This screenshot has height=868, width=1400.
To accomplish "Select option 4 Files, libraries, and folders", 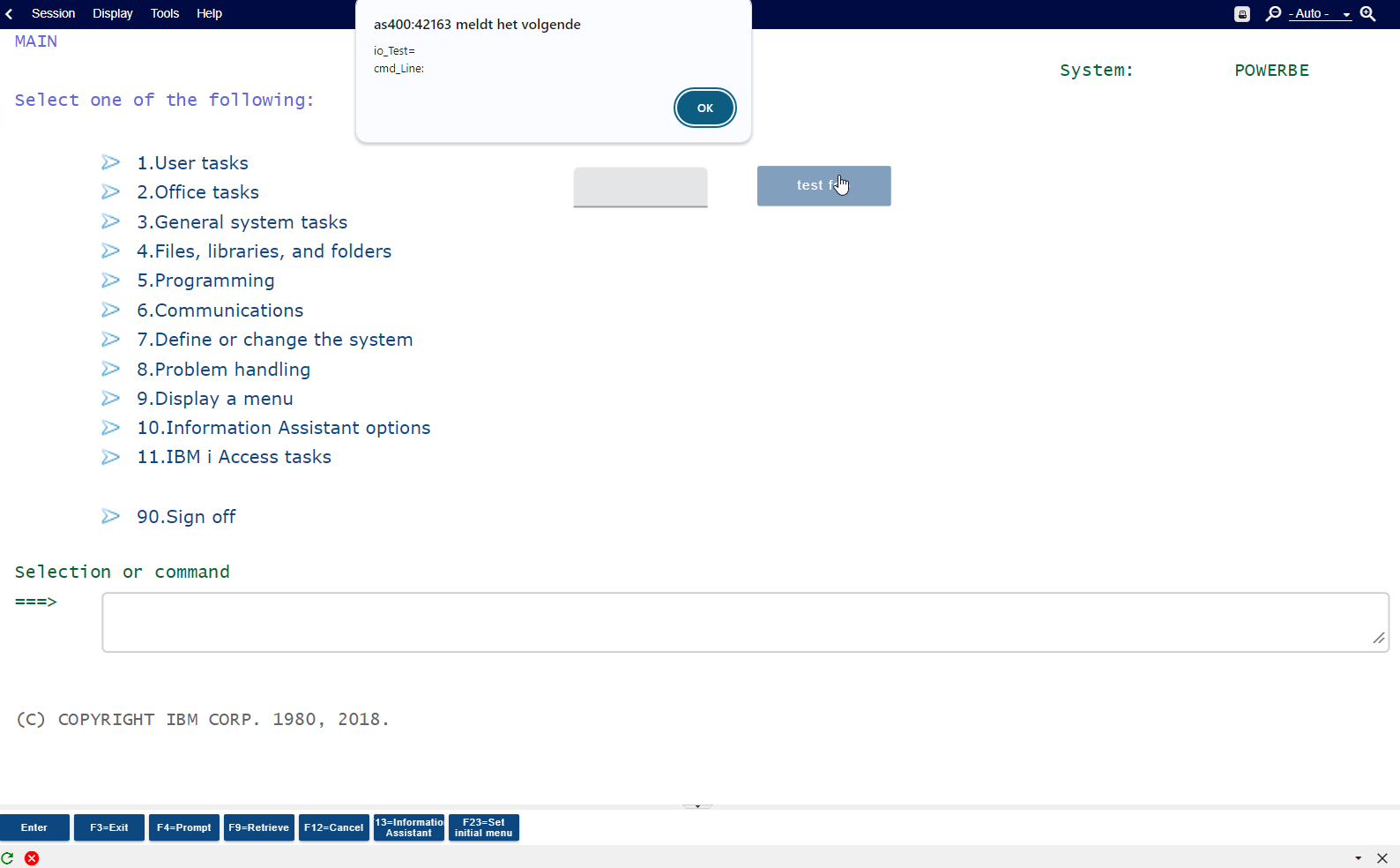I will coord(264,251).
